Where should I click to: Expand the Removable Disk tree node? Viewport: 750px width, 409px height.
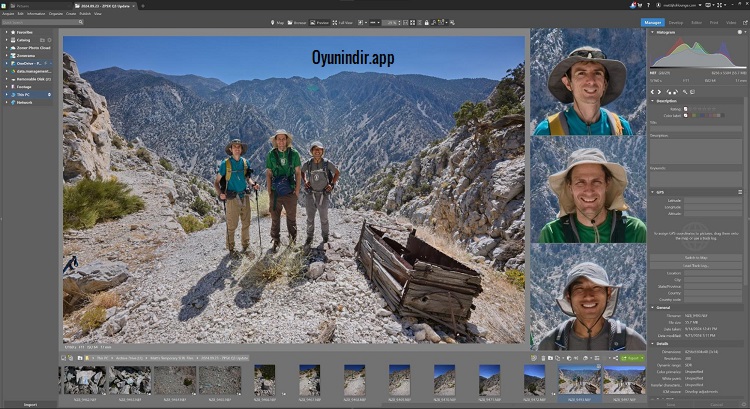tap(6, 79)
